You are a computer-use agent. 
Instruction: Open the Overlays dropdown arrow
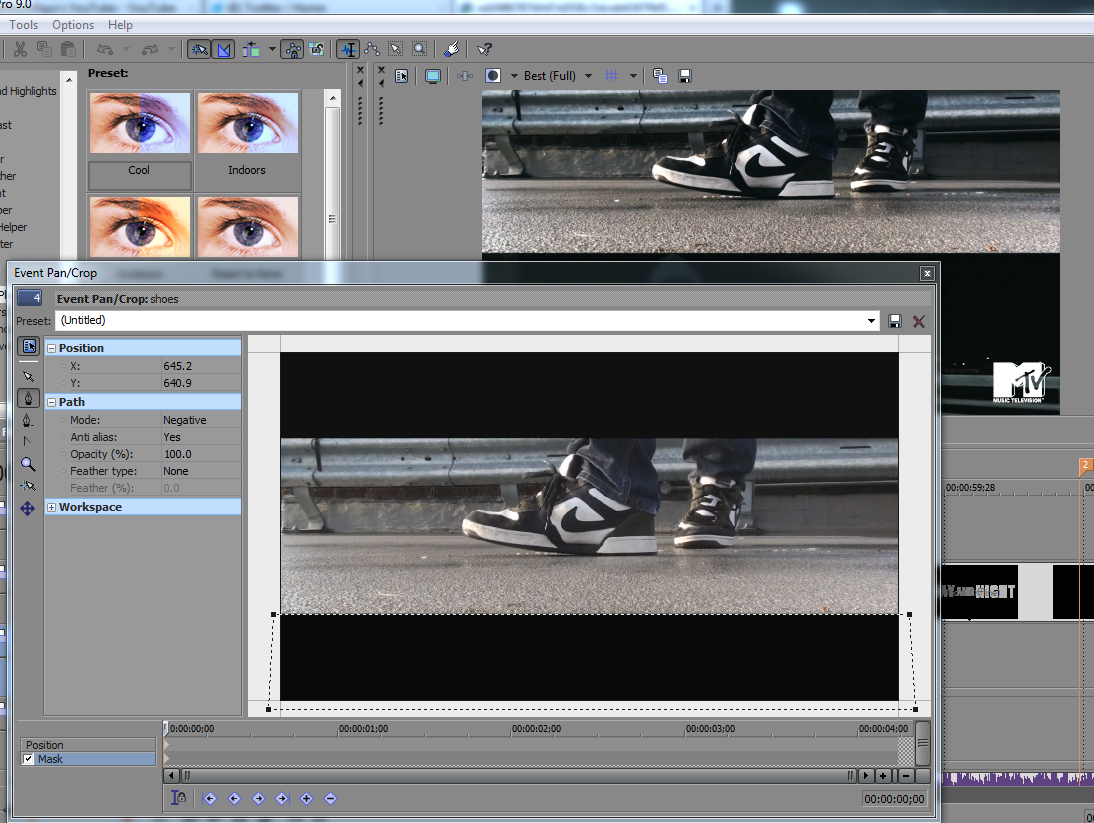633,76
